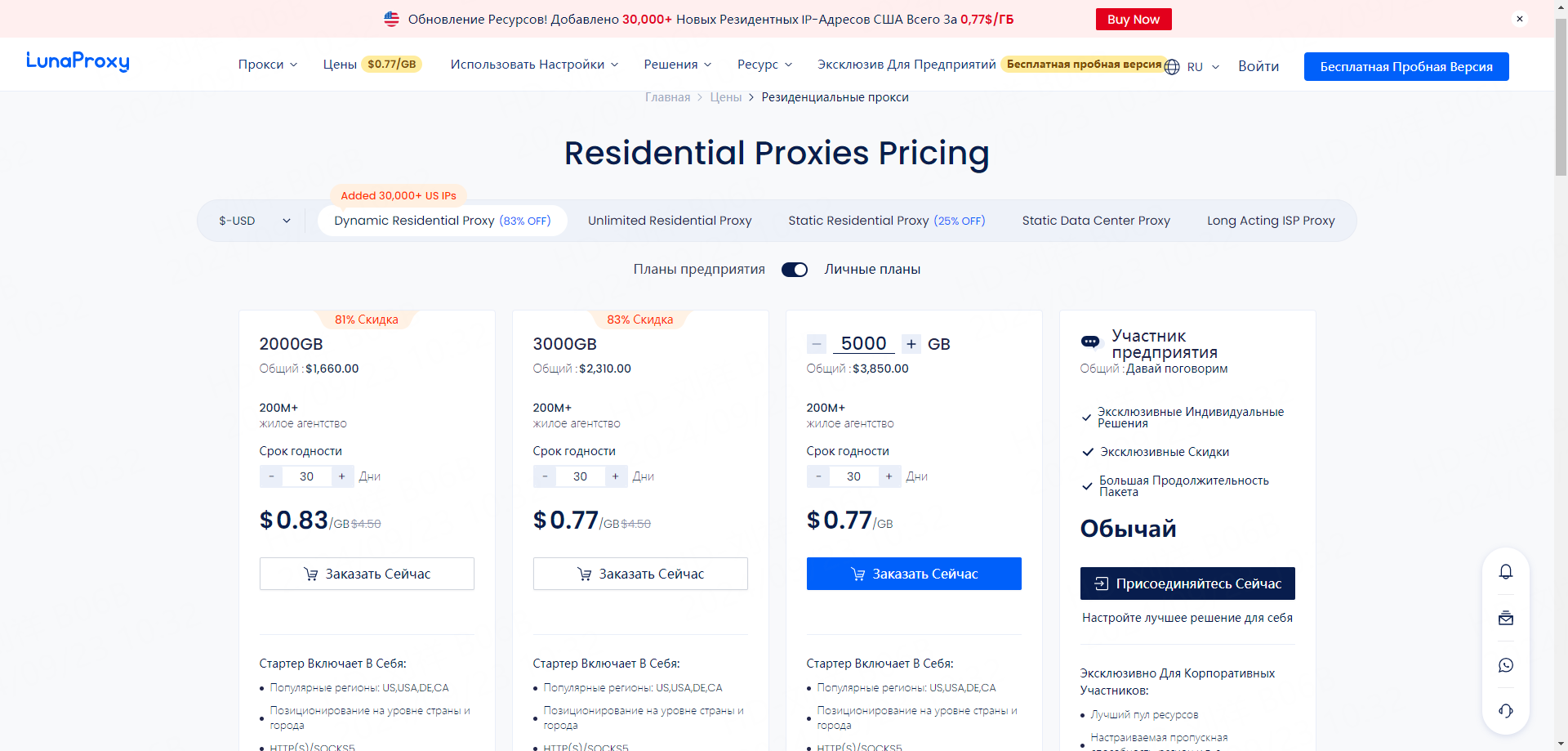
Task: Select the Static Data Center Proxy tab
Action: (x=1096, y=221)
